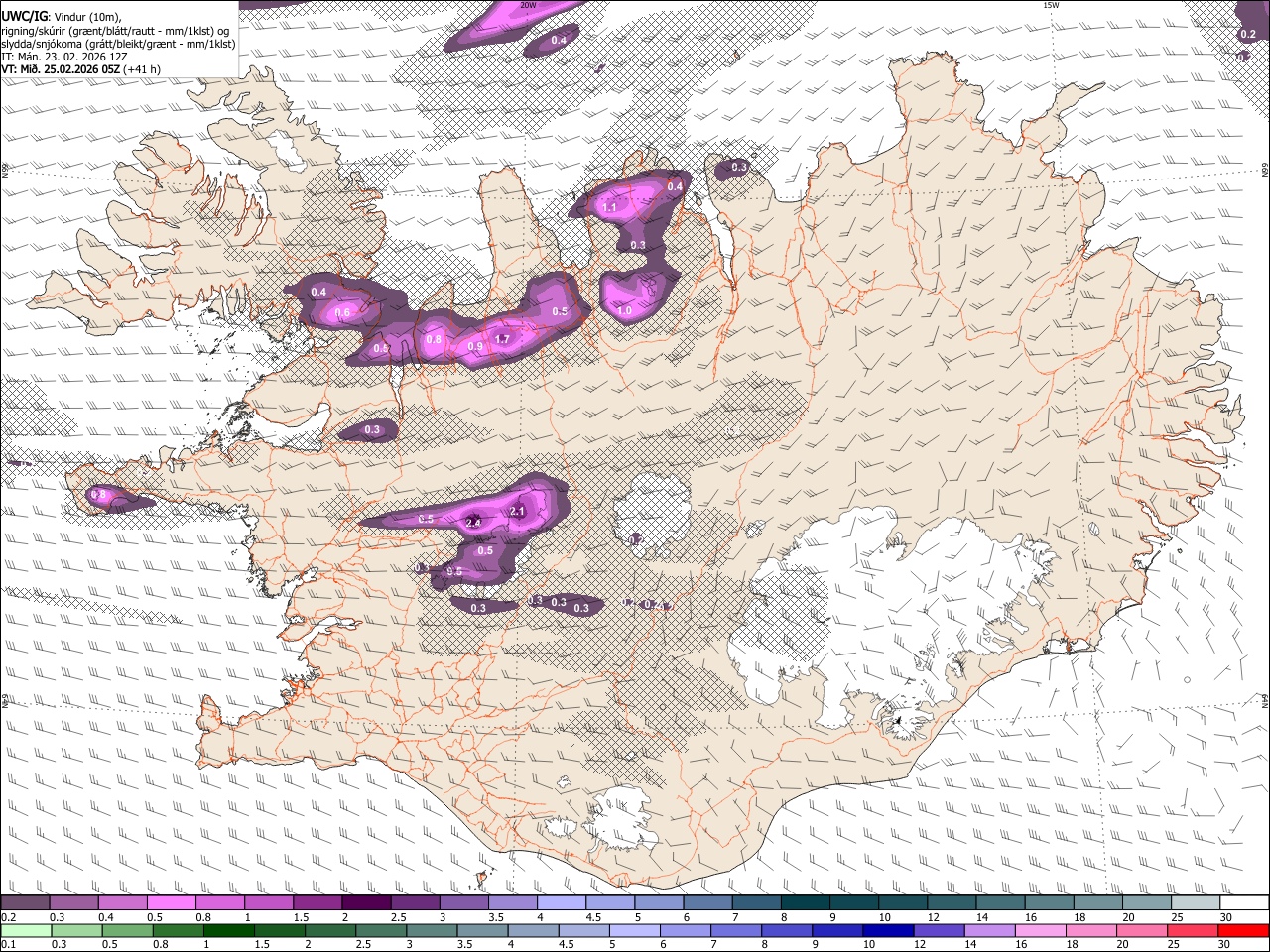Pick the bright pink 0.5 swatch in upper legend
The height and width of the screenshot is (952, 1270).
[x=171, y=903]
